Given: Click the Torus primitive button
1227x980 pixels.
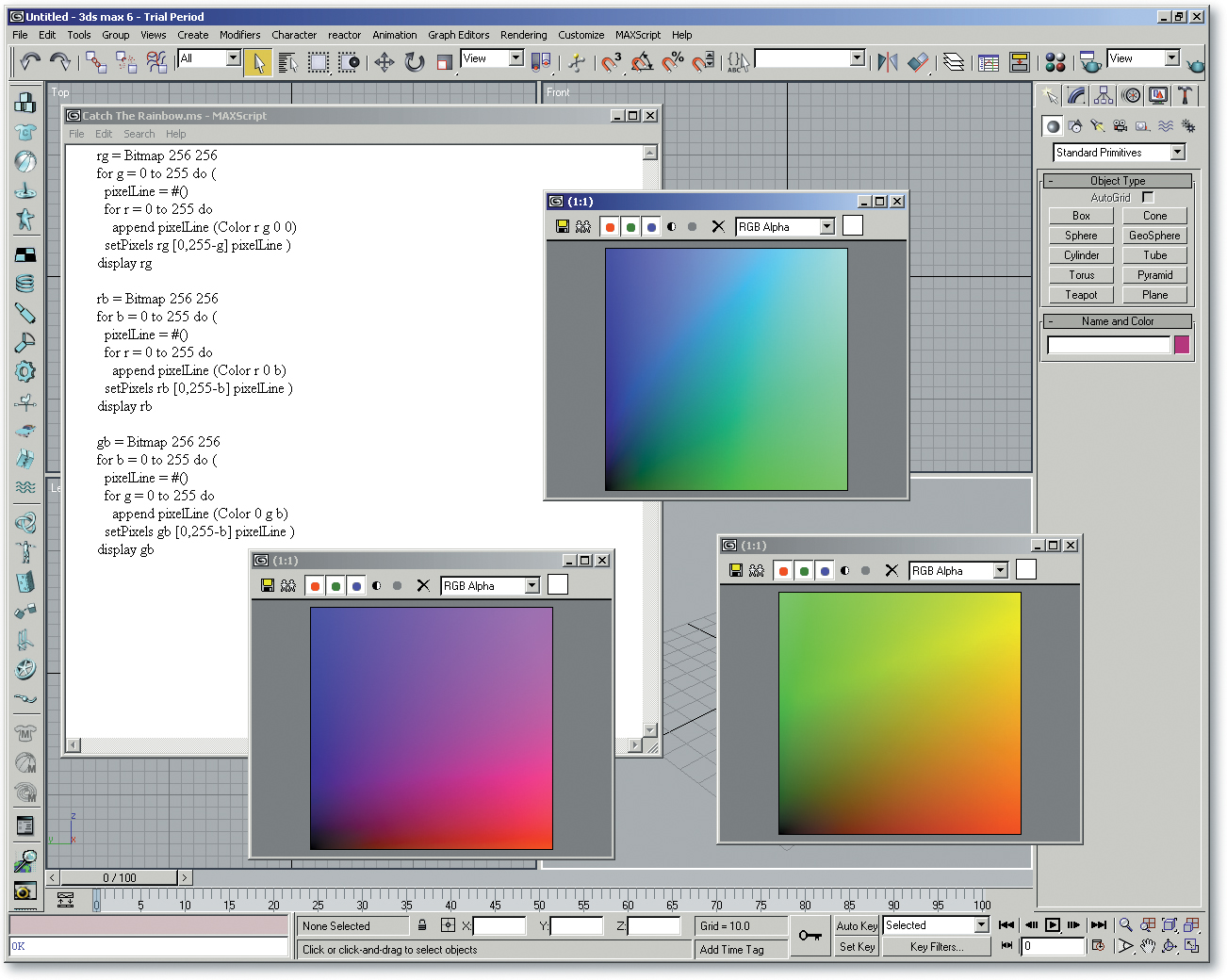Looking at the screenshot, I should point(1081,275).
